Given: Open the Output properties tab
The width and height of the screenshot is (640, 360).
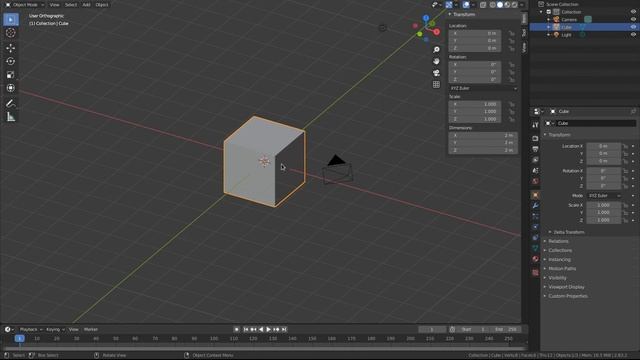Looking at the screenshot, I should click(x=535, y=149).
